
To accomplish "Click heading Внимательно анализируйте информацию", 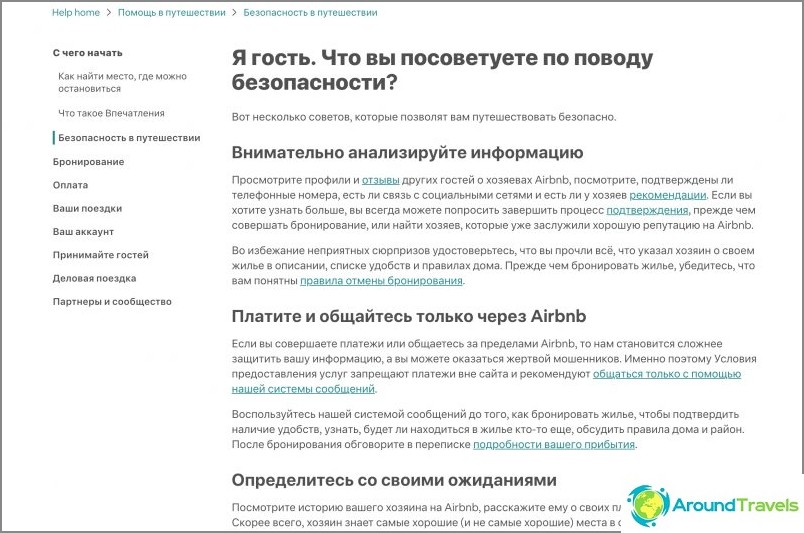I will 407,153.
